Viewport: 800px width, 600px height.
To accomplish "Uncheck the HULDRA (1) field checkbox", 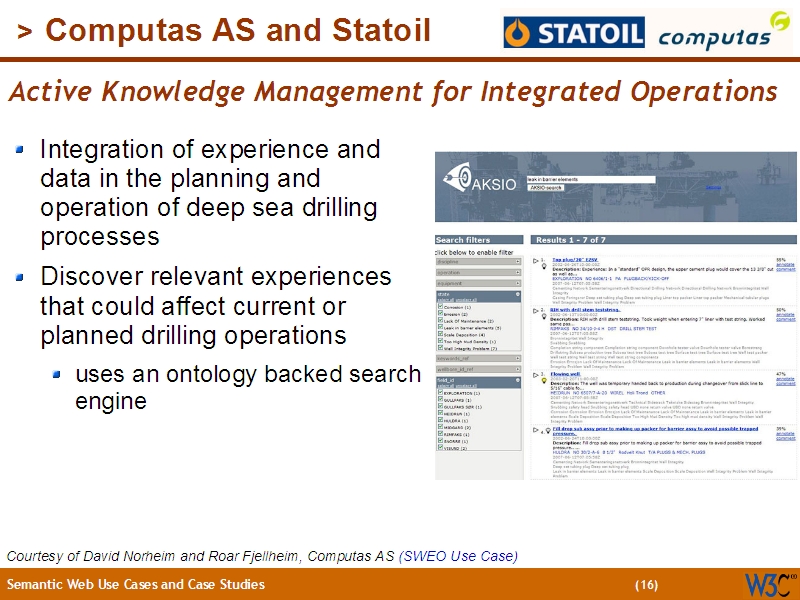I will (x=440, y=420).
